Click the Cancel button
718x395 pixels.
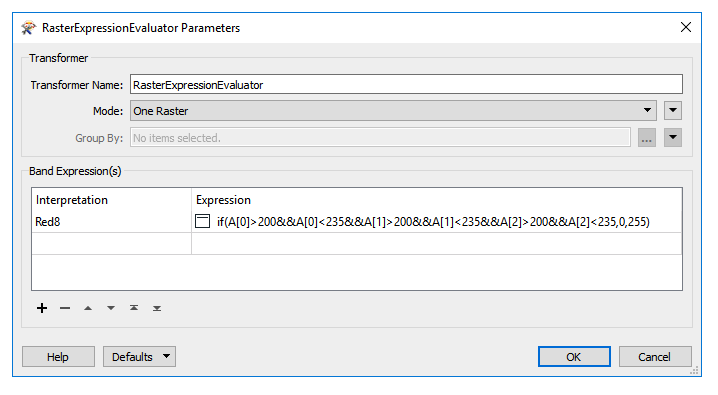[x=655, y=356]
